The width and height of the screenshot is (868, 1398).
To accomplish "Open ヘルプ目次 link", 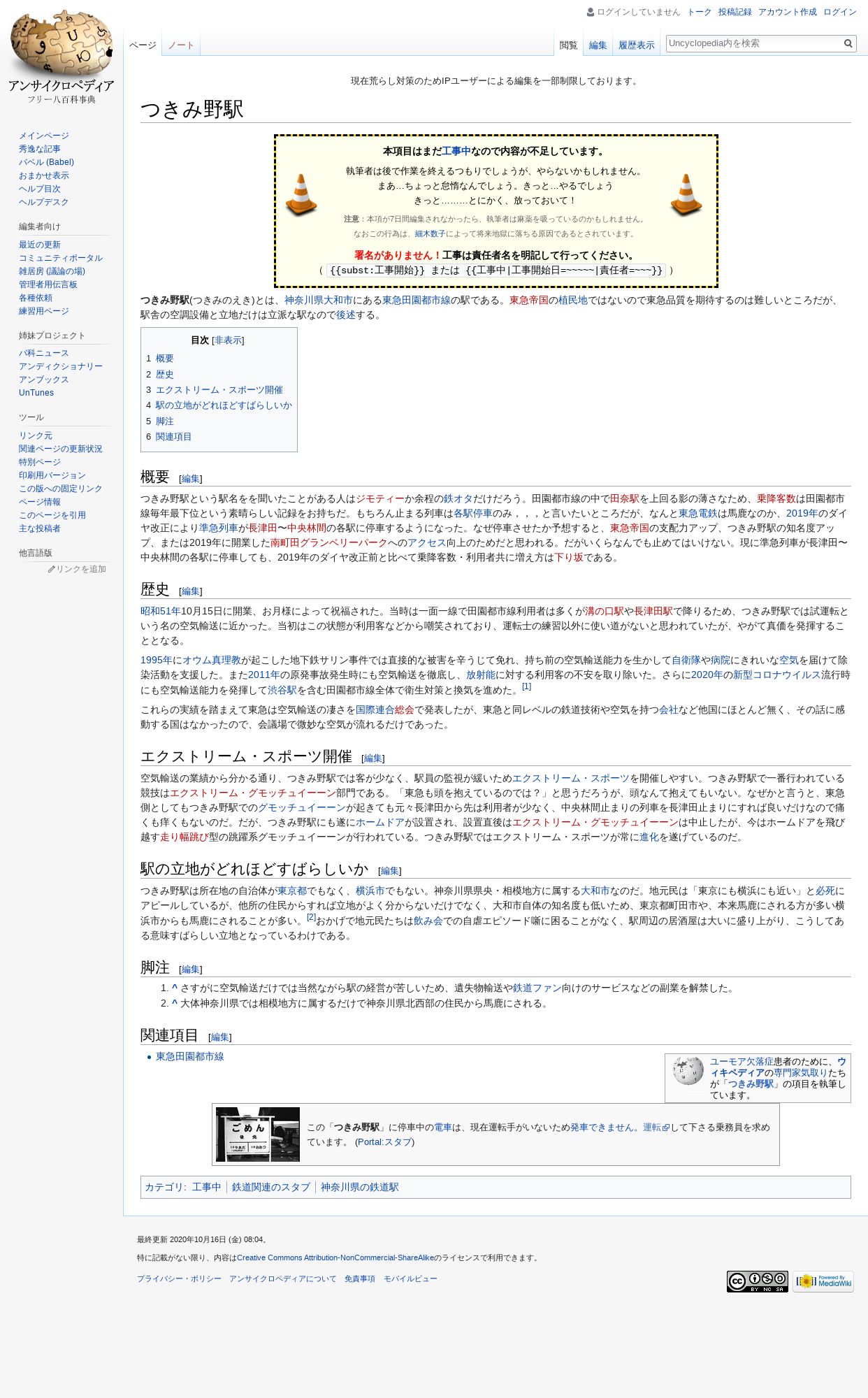I will click(x=40, y=189).
